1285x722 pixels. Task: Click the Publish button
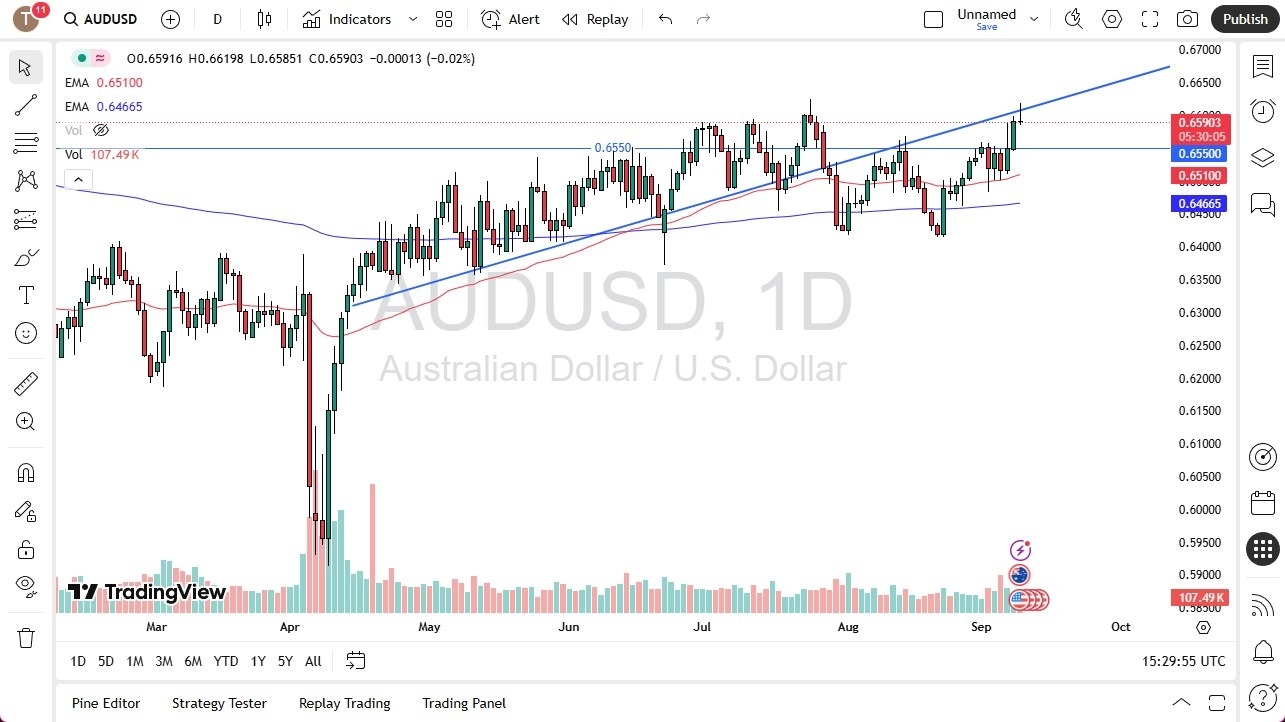click(x=1245, y=18)
